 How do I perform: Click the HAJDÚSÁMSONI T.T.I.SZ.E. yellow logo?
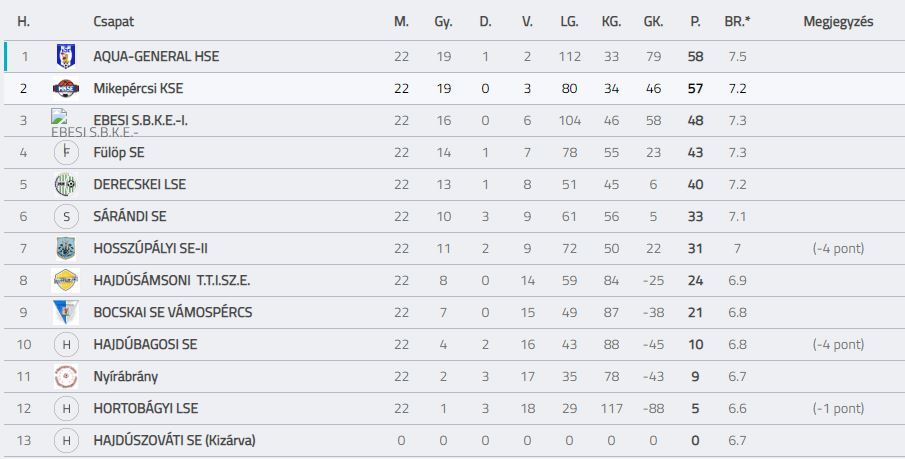click(x=66, y=281)
